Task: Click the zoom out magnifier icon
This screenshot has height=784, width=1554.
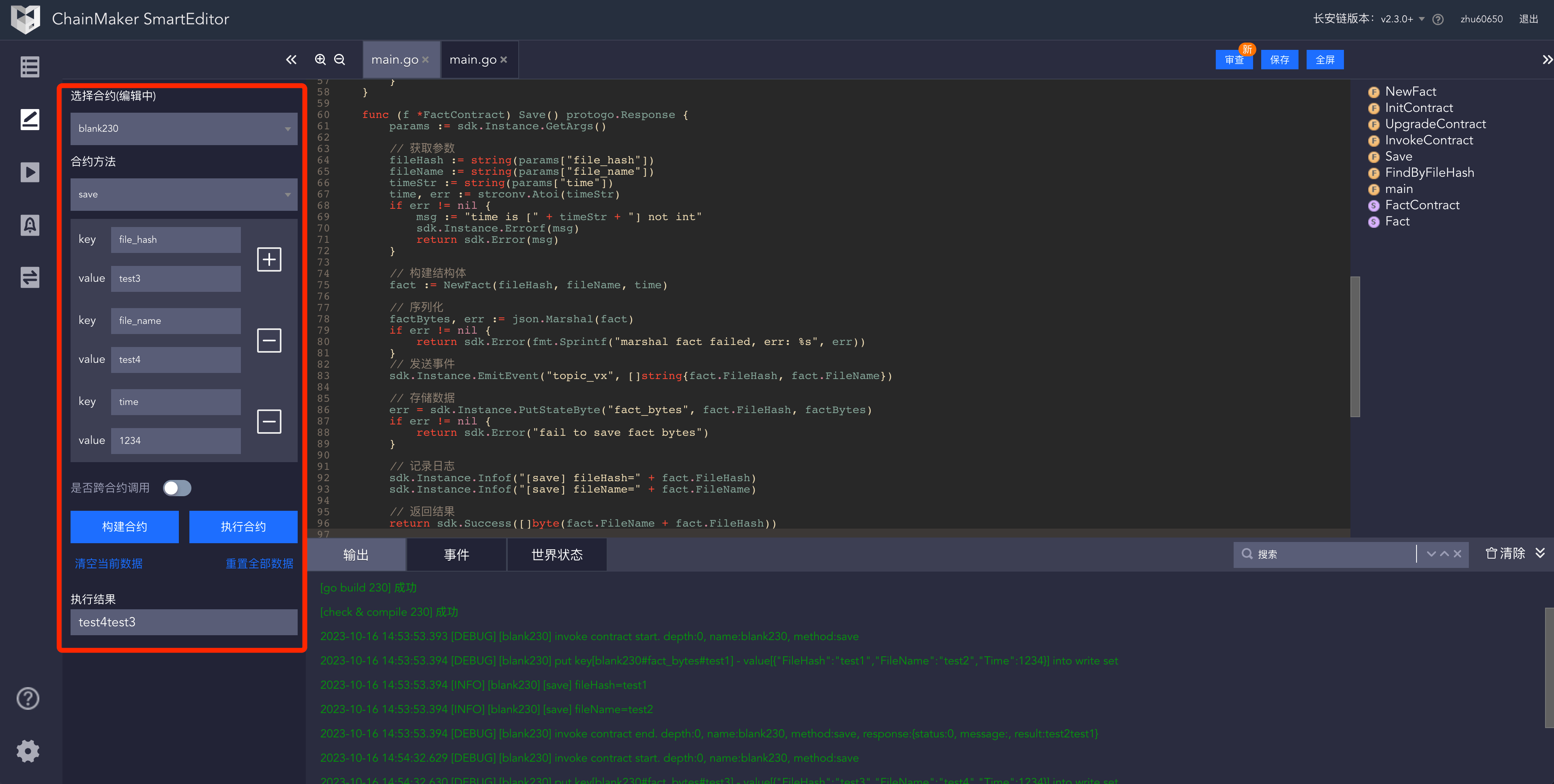Action: pyautogui.click(x=340, y=59)
